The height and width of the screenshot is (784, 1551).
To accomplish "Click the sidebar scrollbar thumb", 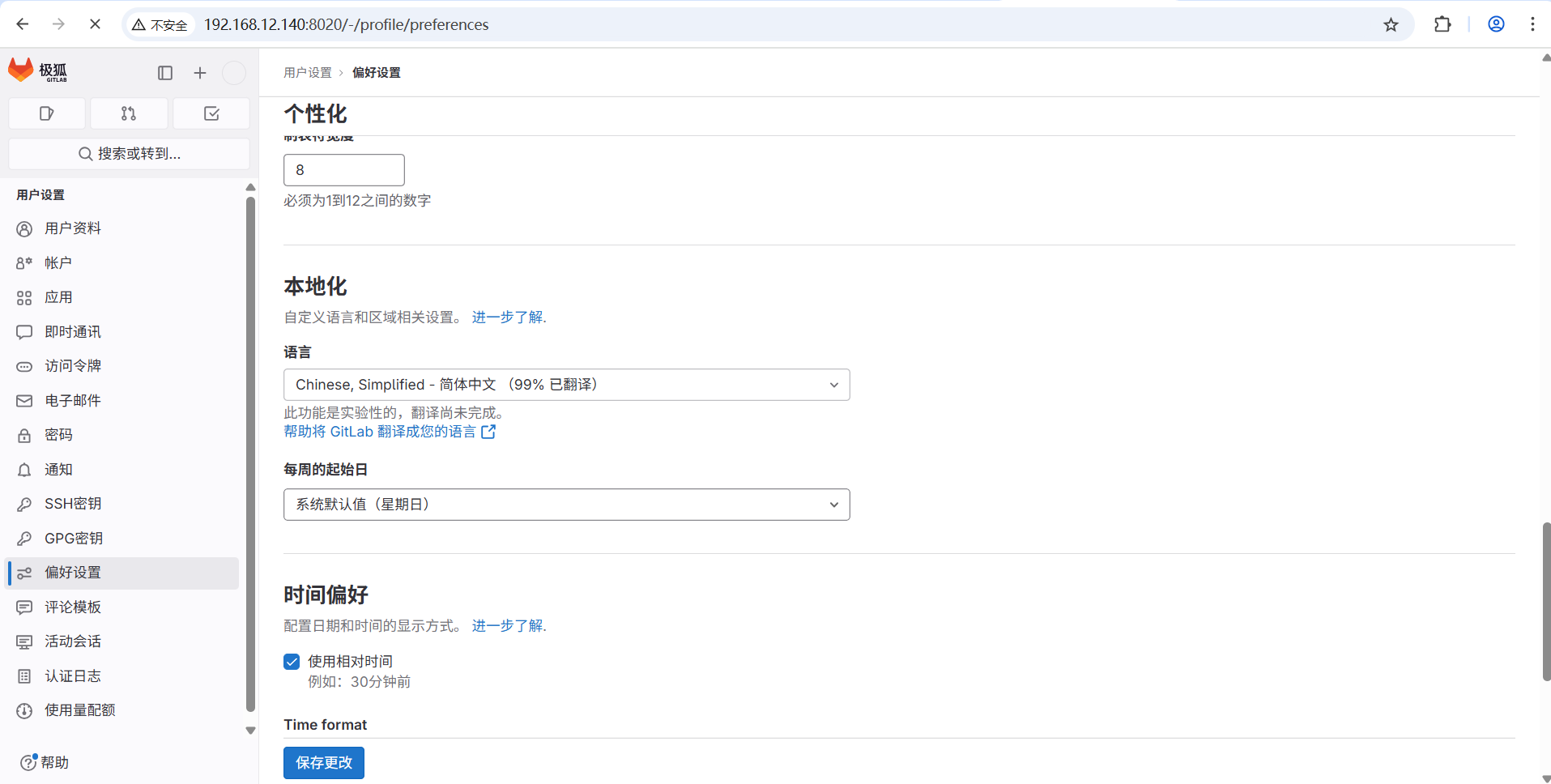I will (x=250, y=454).
